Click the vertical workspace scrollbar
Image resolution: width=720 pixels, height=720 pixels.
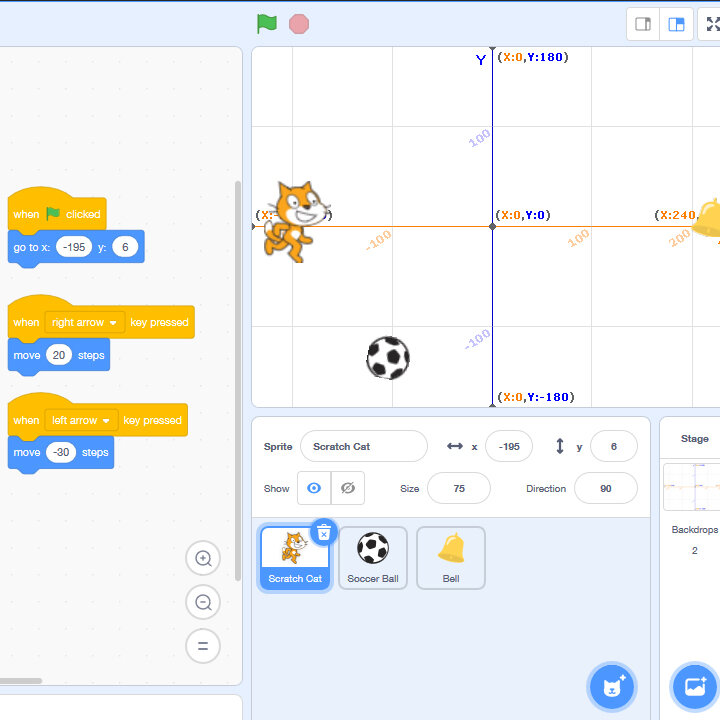(x=238, y=381)
